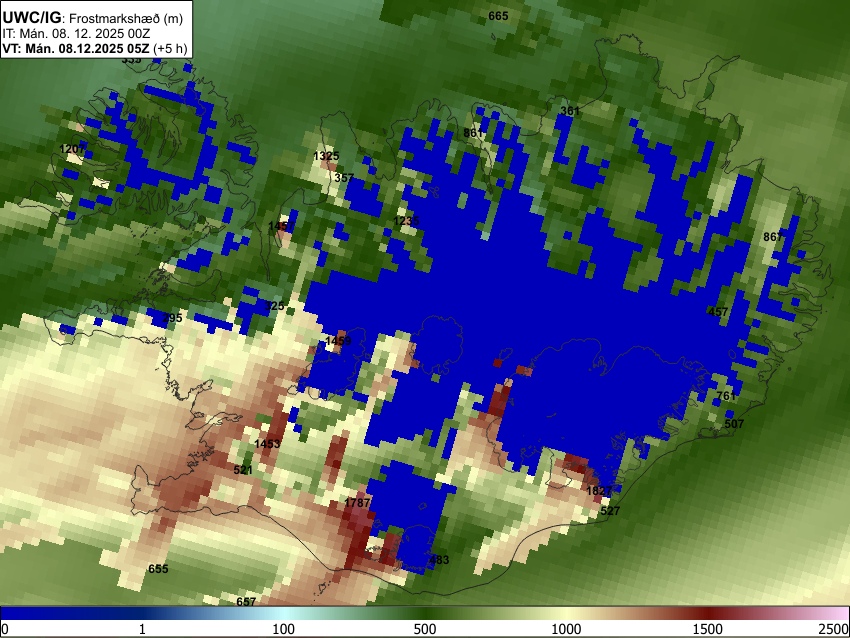
Task: Click the map value label 861
Action: [473, 133]
